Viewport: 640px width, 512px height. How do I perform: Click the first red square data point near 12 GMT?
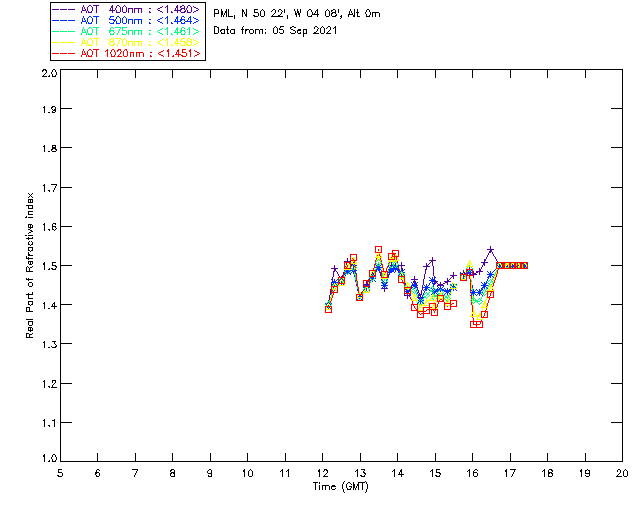pos(328,309)
